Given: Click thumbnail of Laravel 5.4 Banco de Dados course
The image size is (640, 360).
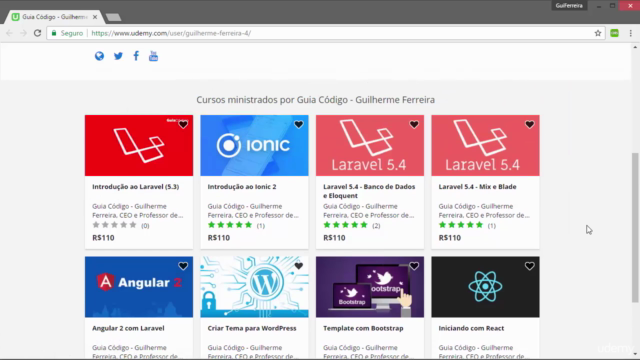Looking at the screenshot, I should click(370, 145).
